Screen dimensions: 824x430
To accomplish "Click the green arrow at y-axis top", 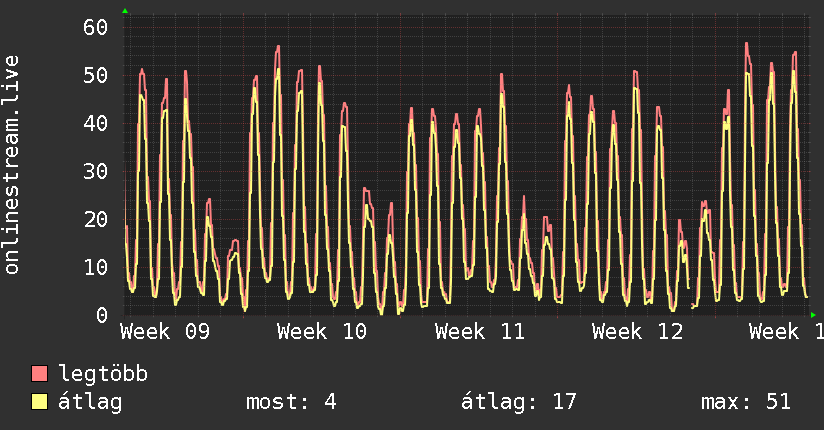I will (125, 11).
